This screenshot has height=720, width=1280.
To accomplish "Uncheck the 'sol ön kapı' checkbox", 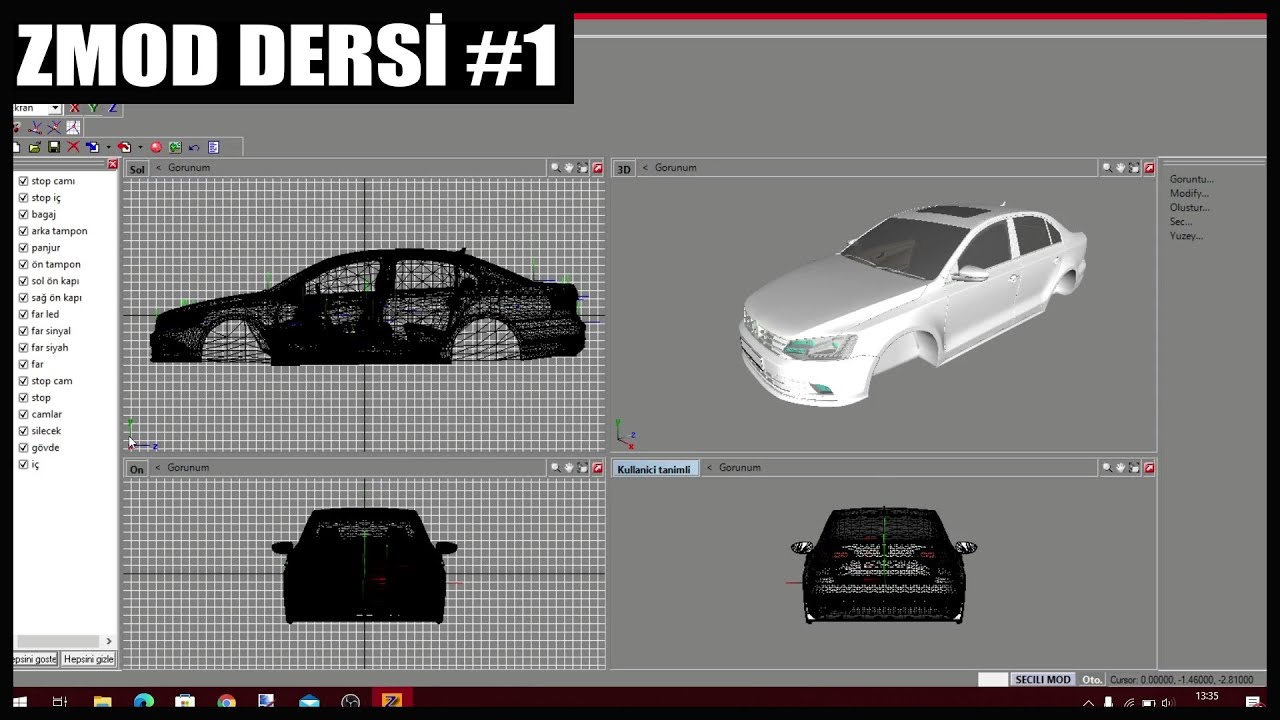I will coord(23,281).
